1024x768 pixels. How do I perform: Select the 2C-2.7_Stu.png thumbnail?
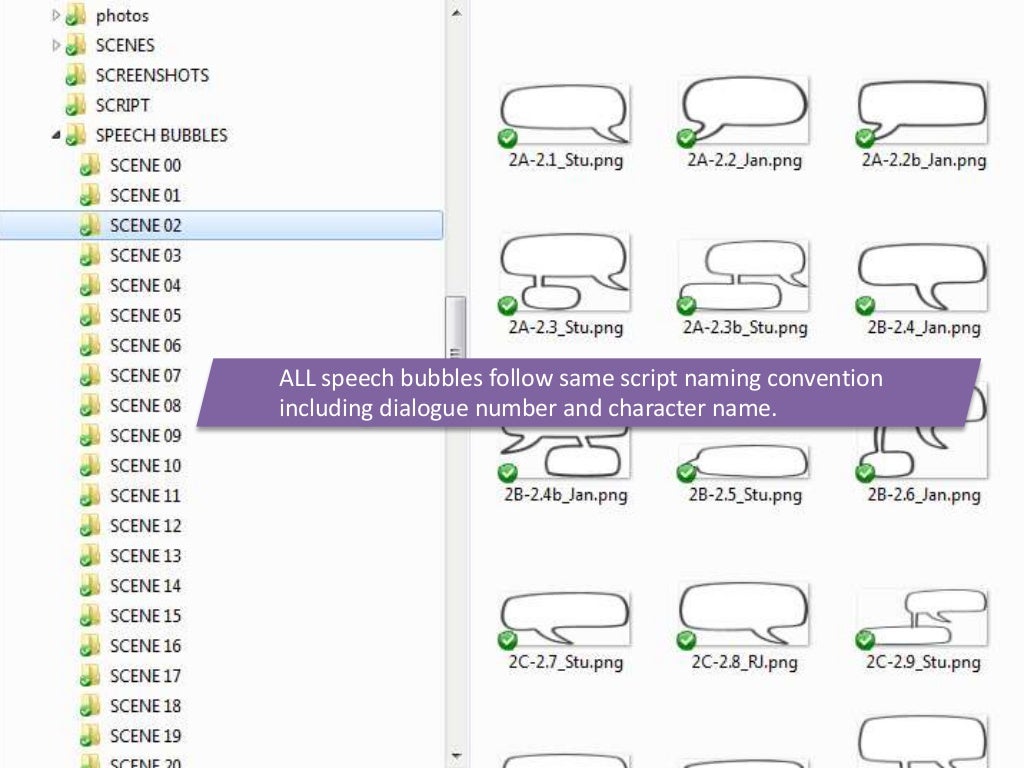[x=565, y=618]
